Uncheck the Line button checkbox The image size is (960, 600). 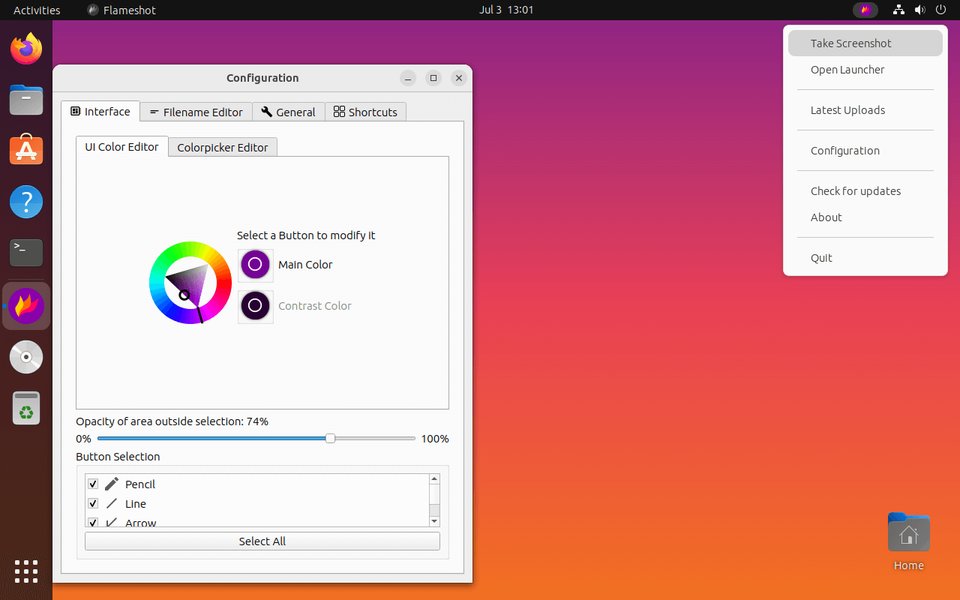[93, 503]
